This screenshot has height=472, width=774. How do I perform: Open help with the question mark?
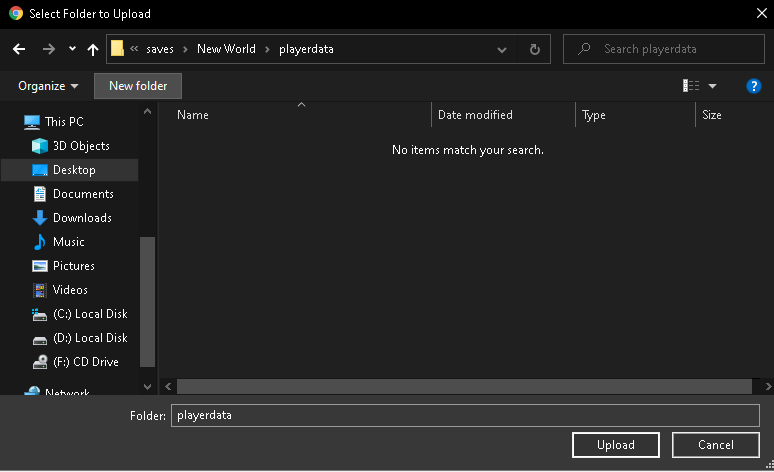(x=753, y=86)
